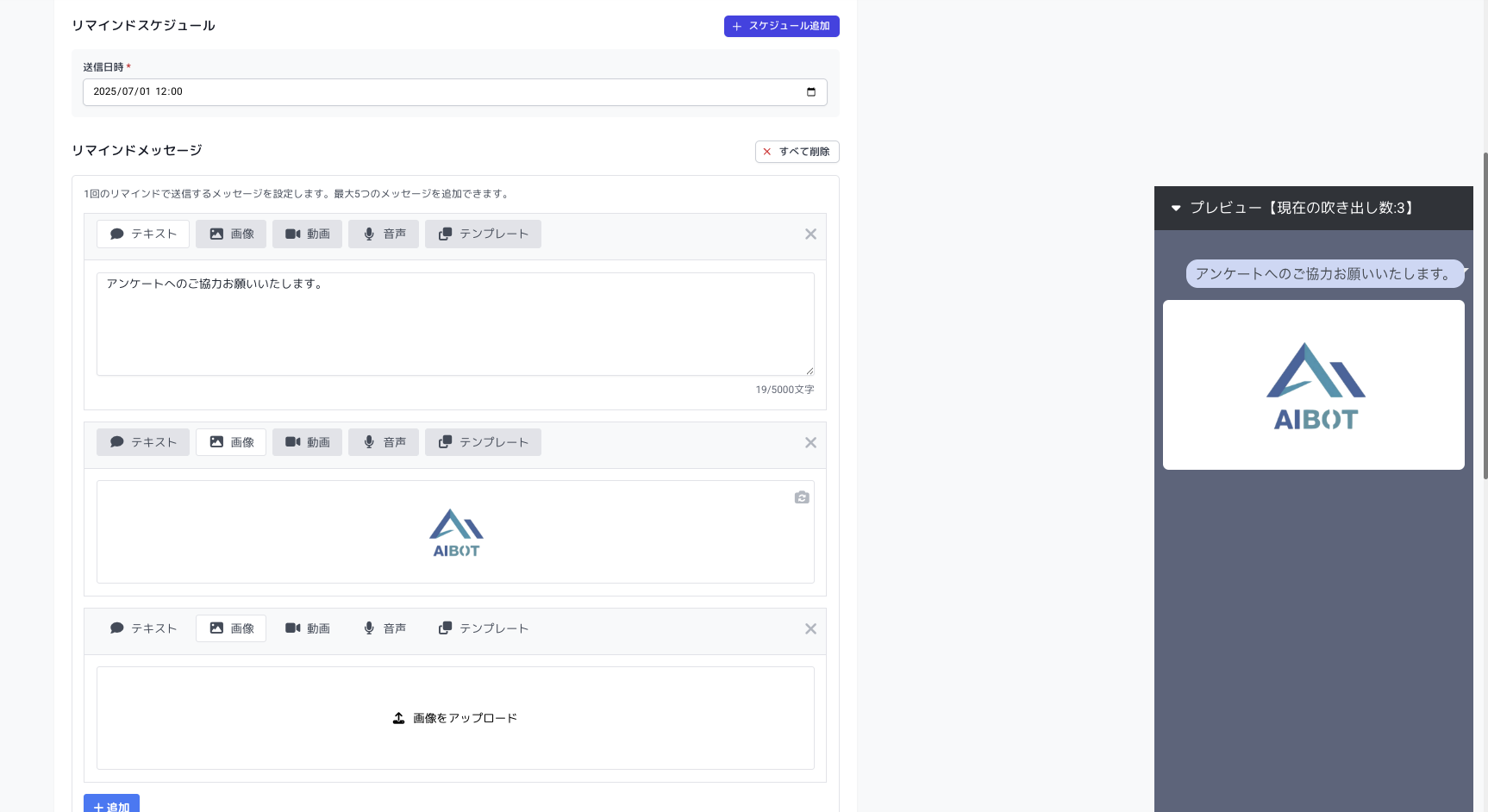Click 画像をアップロード upload area
1488x812 pixels.
click(x=455, y=718)
